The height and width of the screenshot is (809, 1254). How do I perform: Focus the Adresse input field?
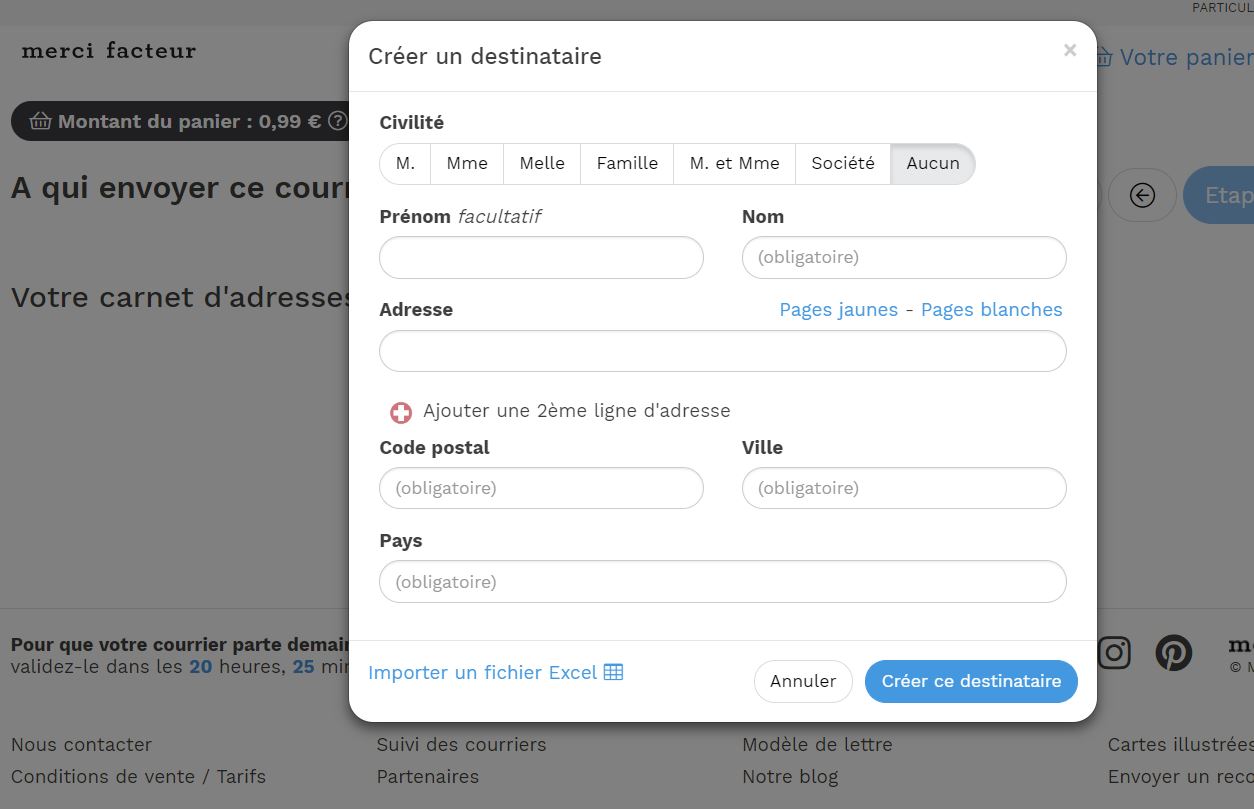click(723, 351)
